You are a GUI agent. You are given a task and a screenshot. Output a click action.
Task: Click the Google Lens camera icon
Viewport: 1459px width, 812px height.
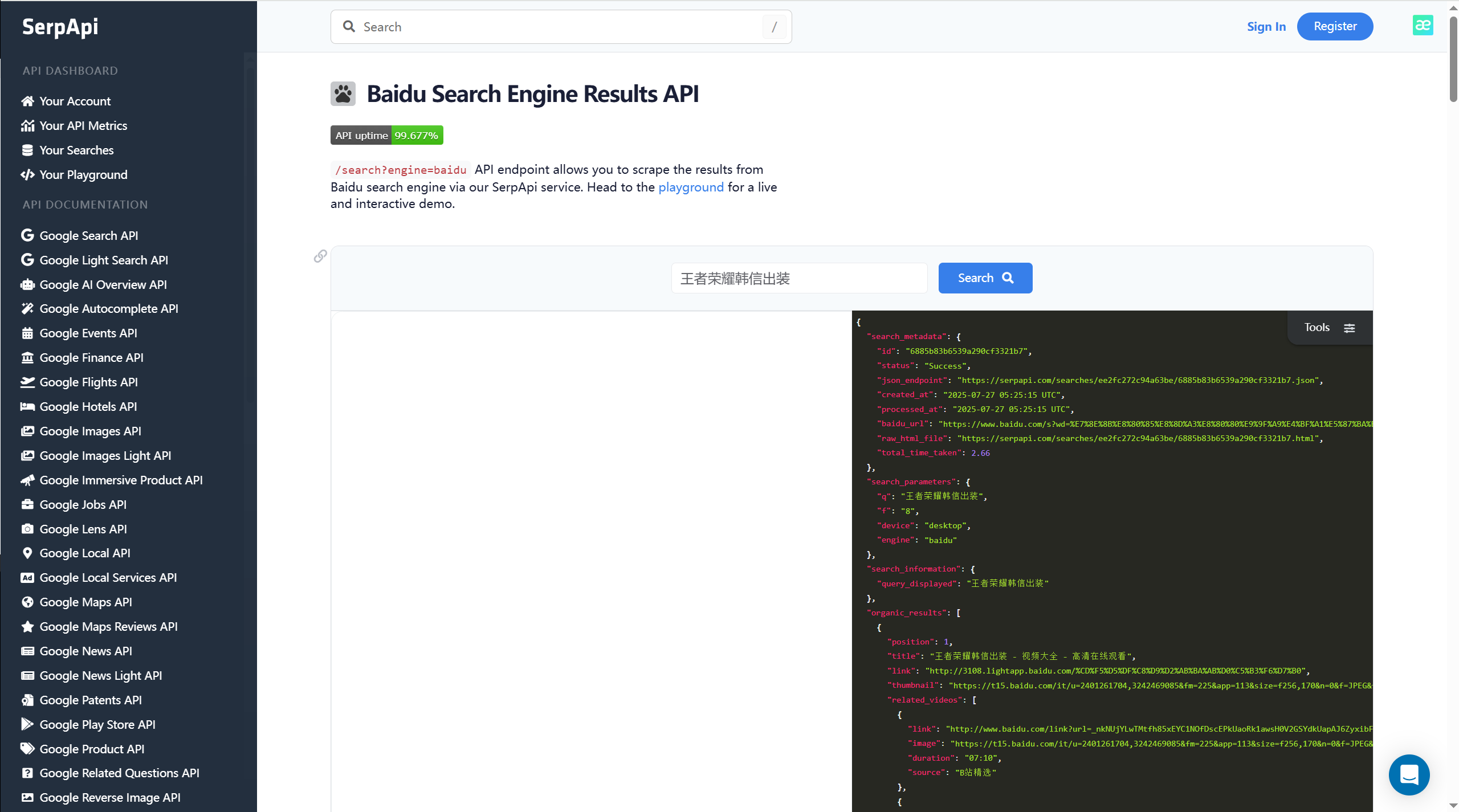tap(27, 529)
